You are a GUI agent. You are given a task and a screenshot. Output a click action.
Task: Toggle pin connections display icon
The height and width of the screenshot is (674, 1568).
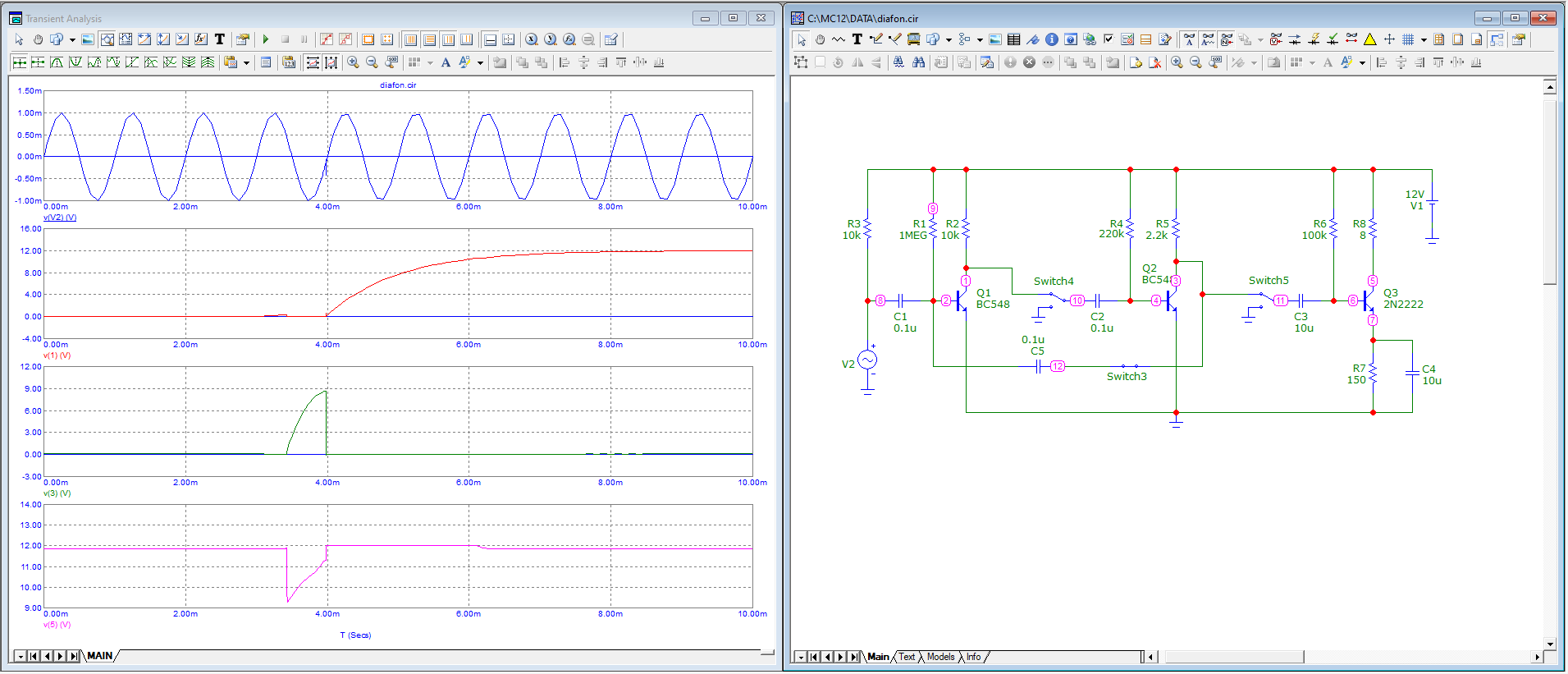click(1351, 39)
